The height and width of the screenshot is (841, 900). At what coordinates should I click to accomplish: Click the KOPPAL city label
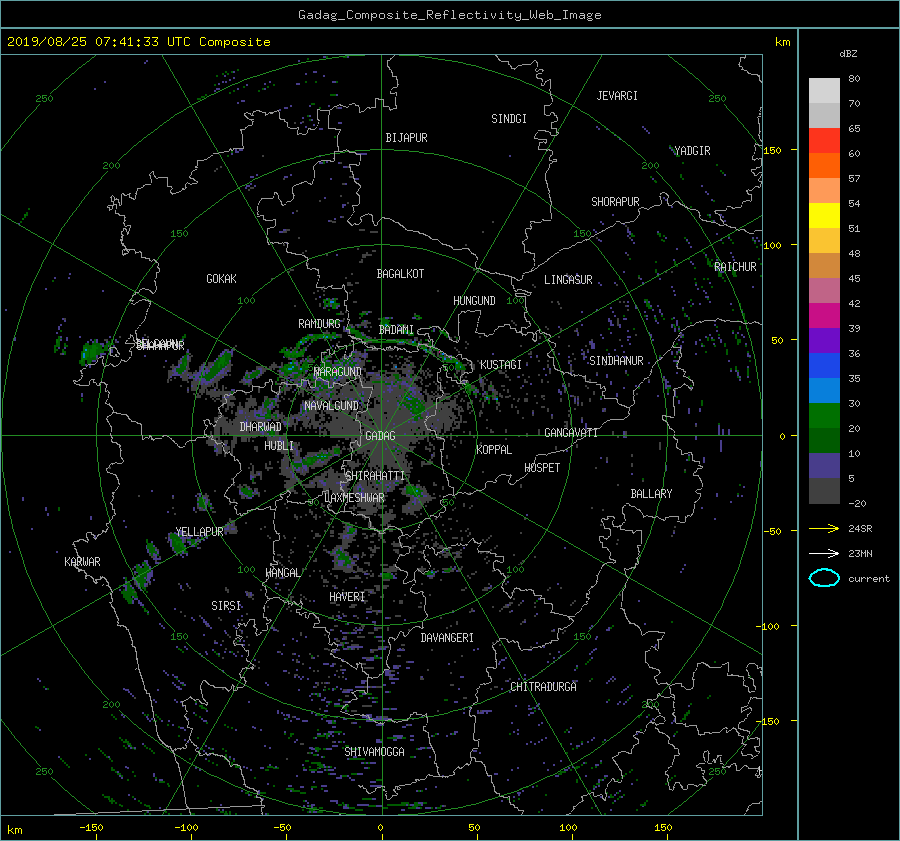(494, 449)
